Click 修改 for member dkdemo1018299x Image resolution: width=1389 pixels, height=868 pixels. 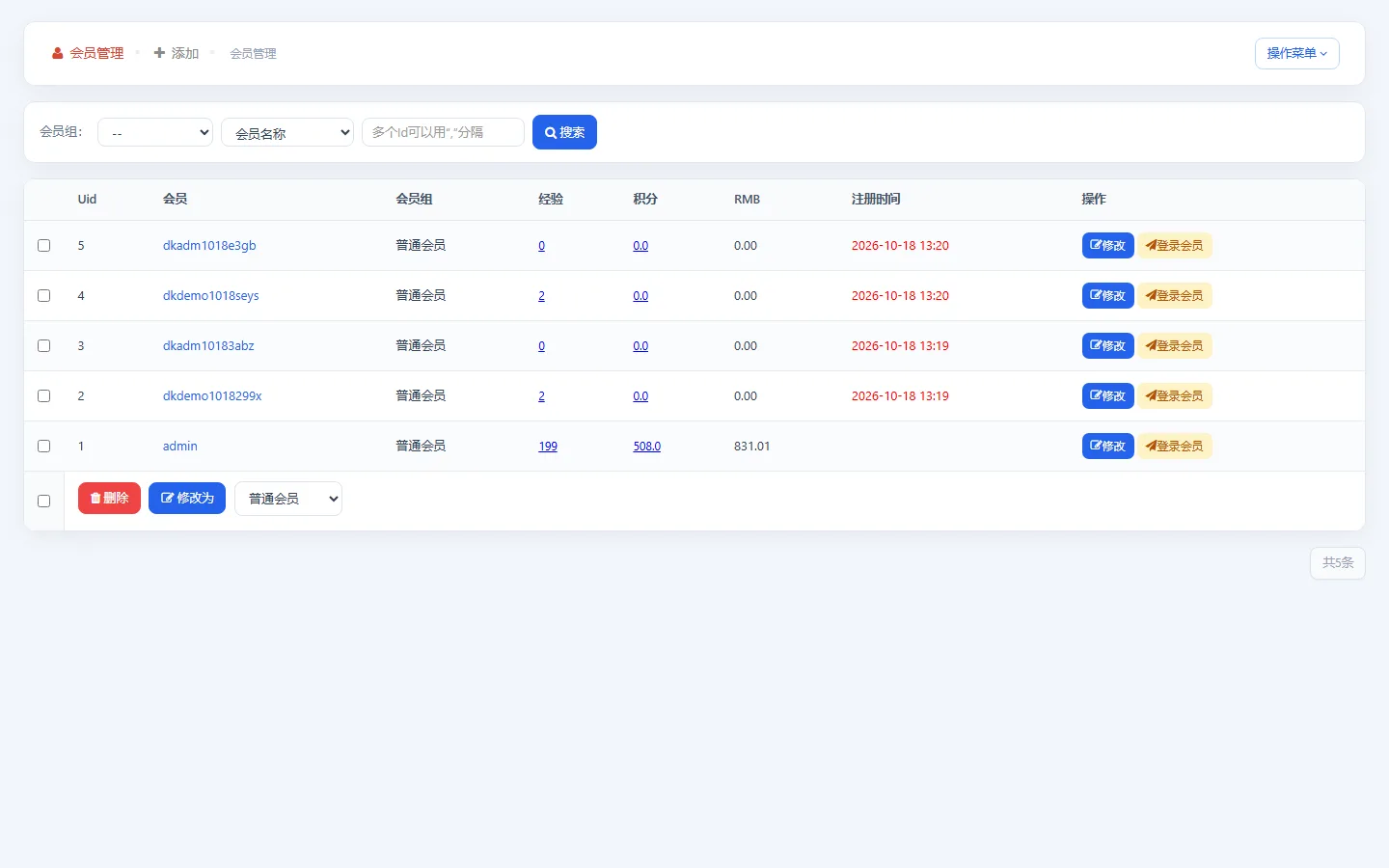coord(1107,396)
